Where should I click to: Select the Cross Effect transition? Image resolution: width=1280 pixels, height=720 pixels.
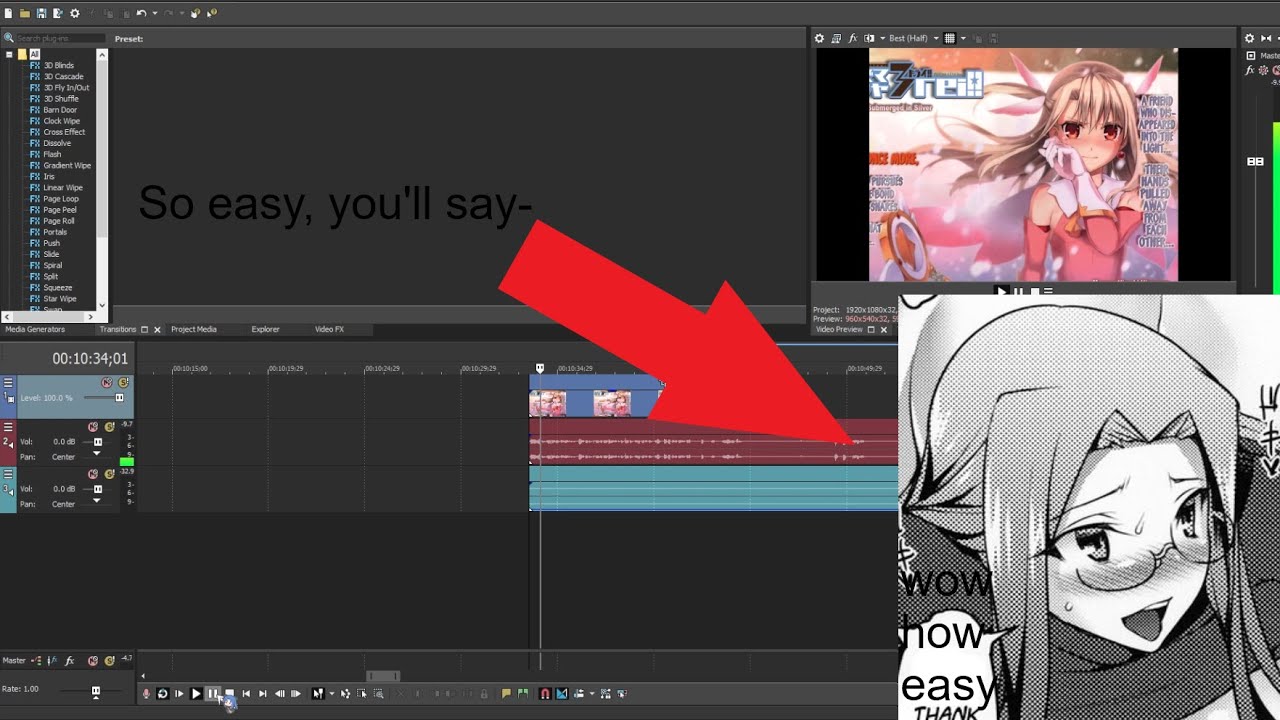pos(64,132)
